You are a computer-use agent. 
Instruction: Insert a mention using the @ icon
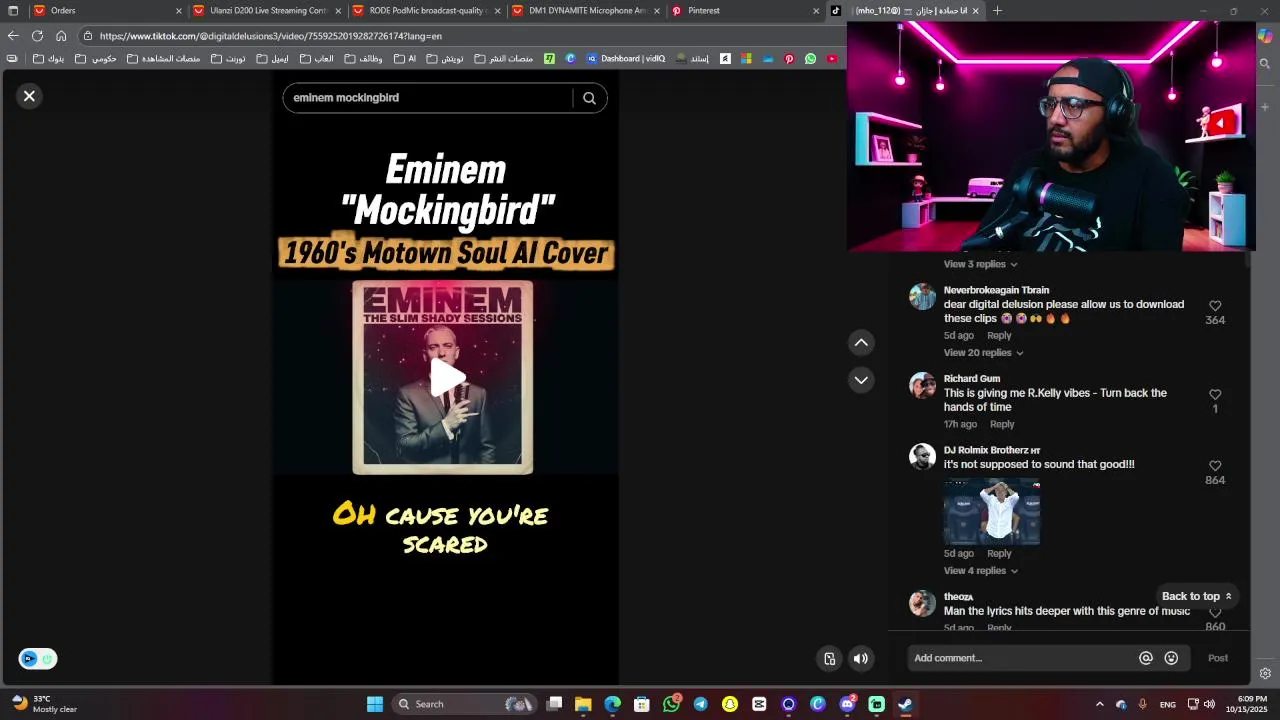pos(1146,658)
